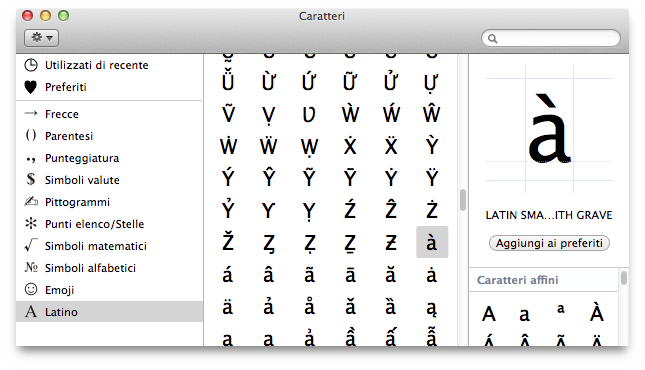Choose Z with line below
The width and height of the screenshot is (645, 370).
(350, 244)
